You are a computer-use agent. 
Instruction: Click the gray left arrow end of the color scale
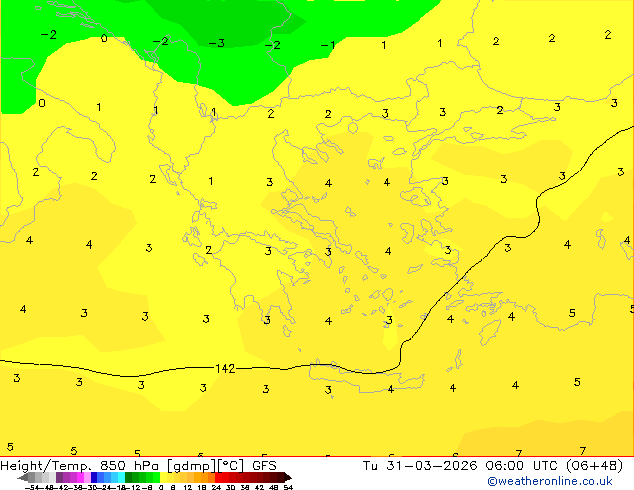(x=23, y=478)
